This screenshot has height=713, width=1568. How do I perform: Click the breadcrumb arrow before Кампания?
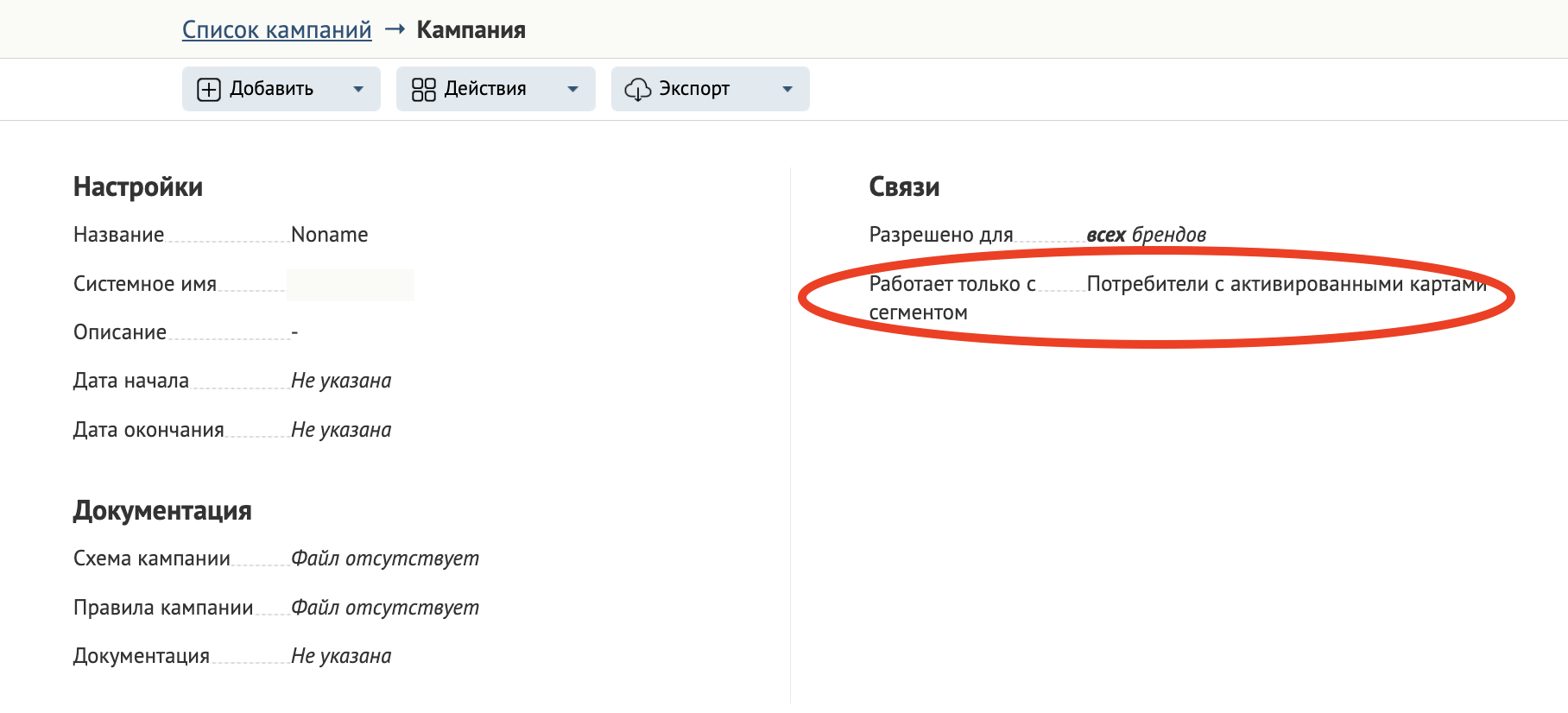pos(395,29)
